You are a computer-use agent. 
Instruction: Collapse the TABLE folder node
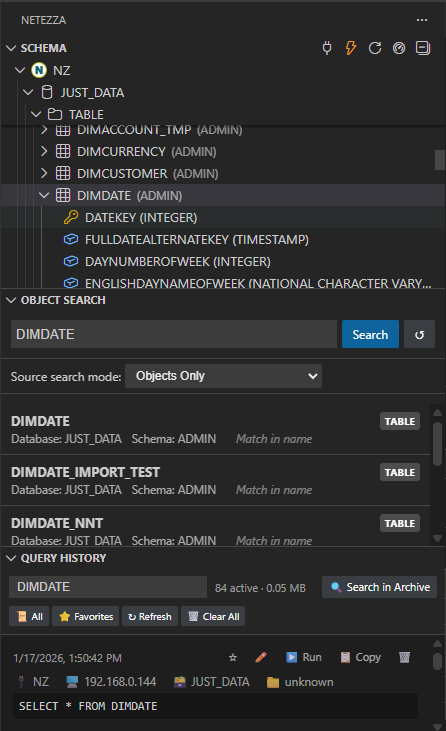(36, 114)
